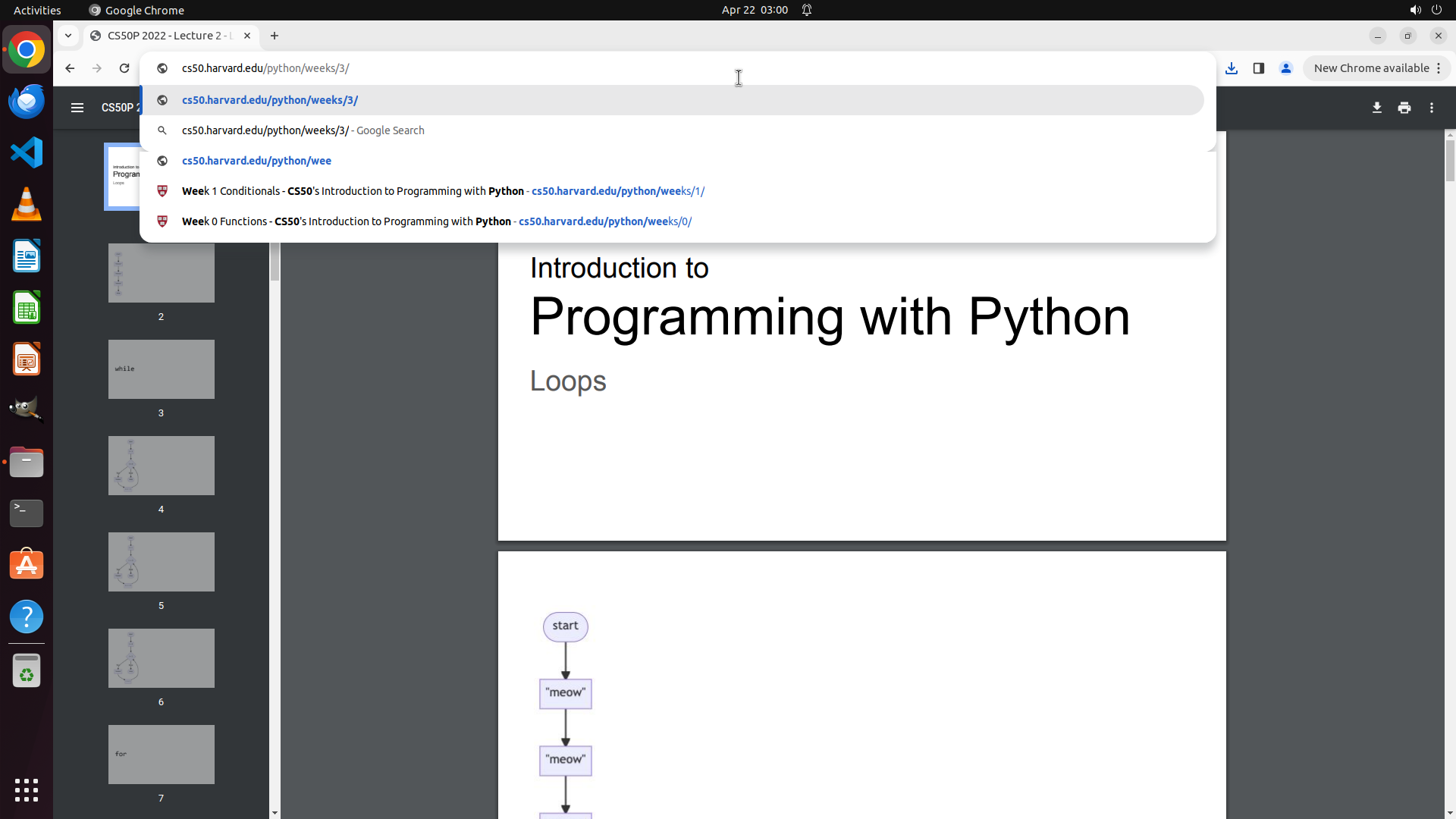Open Chrome profile icon
Image resolution: width=1456 pixels, height=819 pixels.
click(1285, 68)
